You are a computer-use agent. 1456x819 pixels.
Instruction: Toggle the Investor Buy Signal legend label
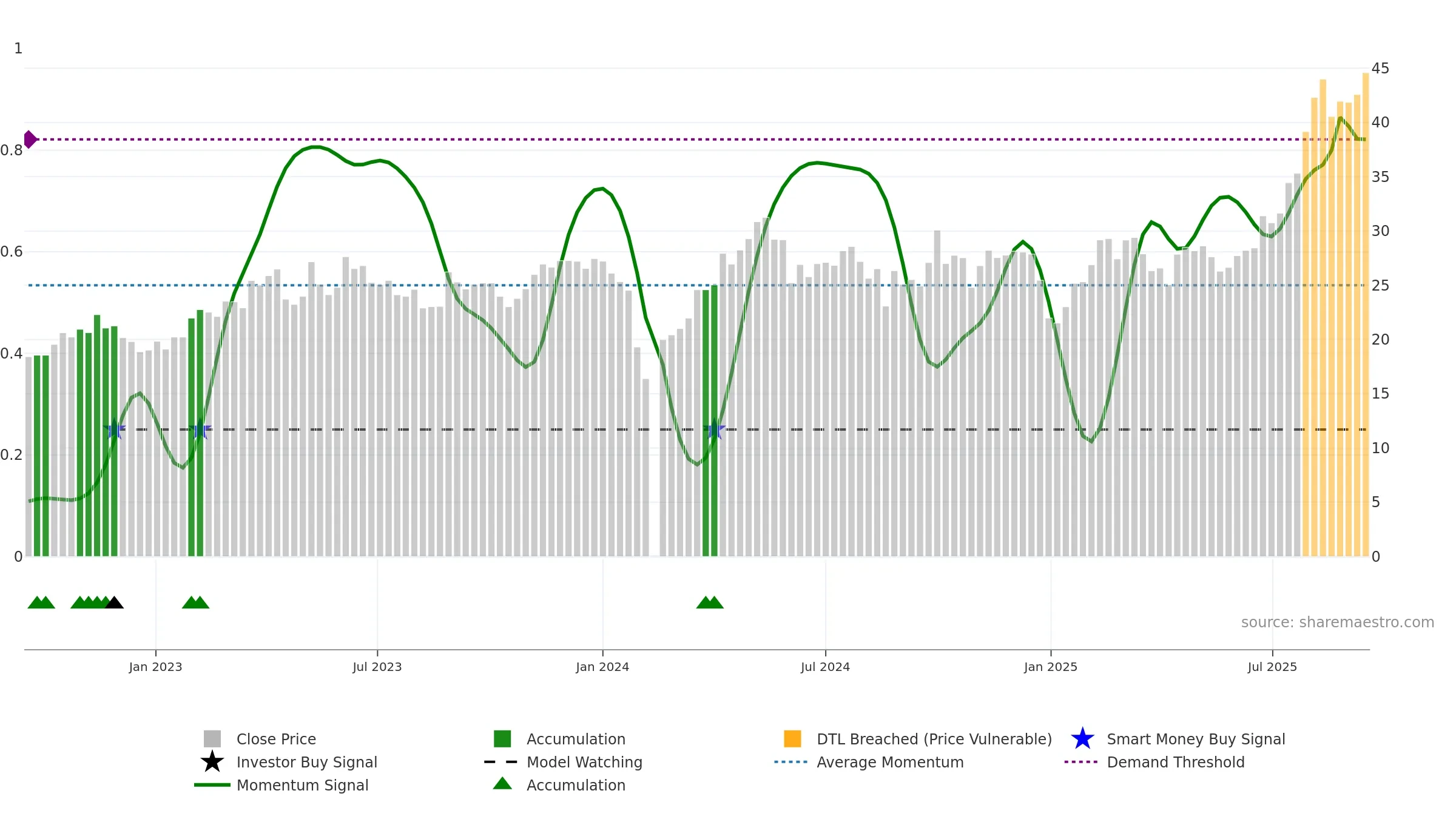307,762
